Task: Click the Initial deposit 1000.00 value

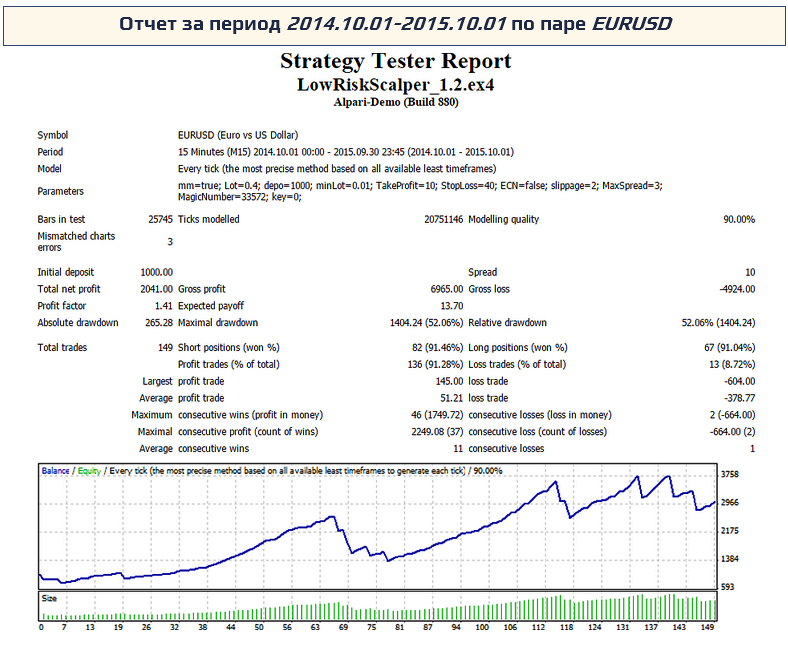Action: point(157,272)
